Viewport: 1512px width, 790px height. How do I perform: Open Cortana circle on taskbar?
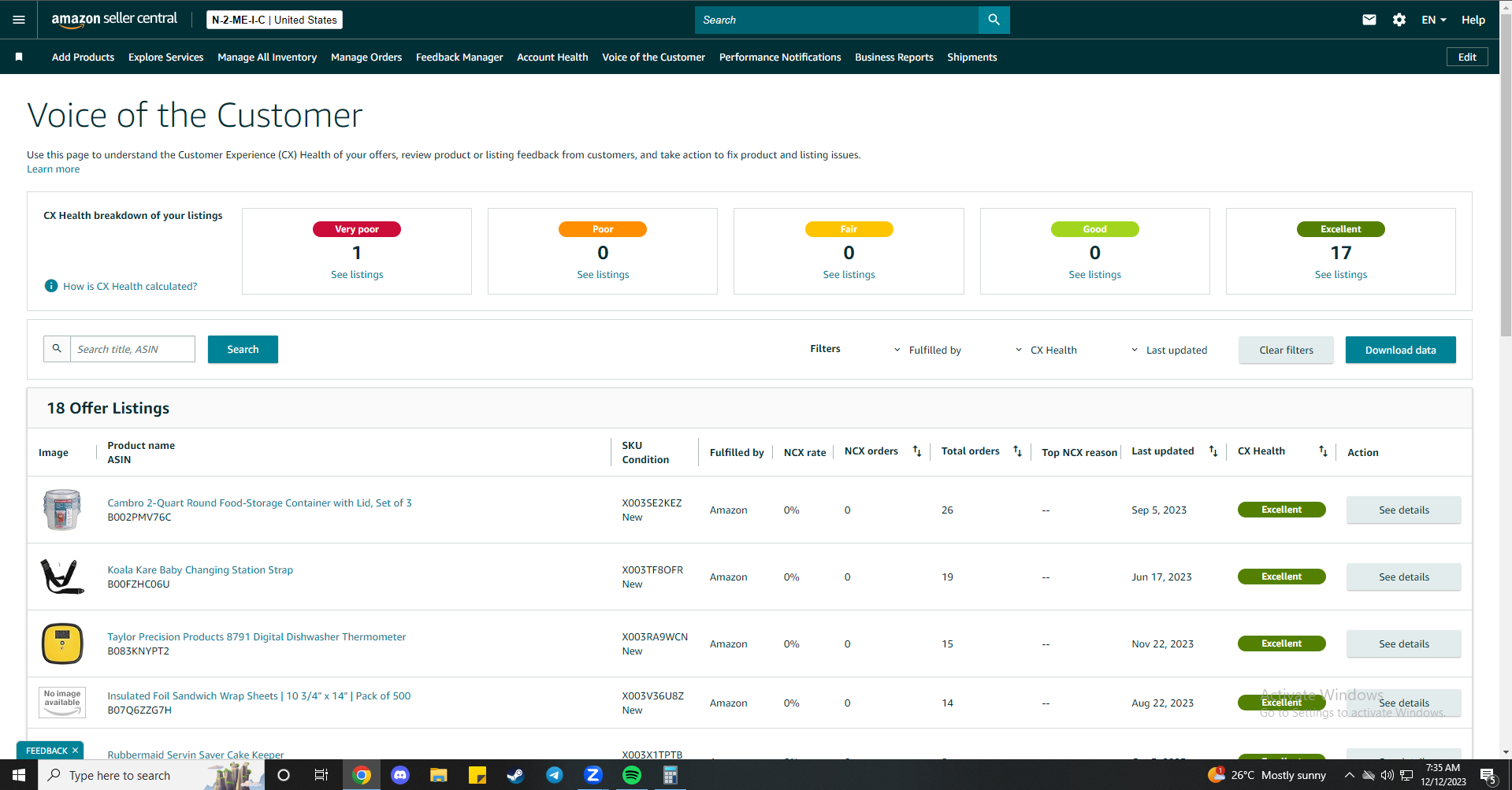click(x=284, y=775)
